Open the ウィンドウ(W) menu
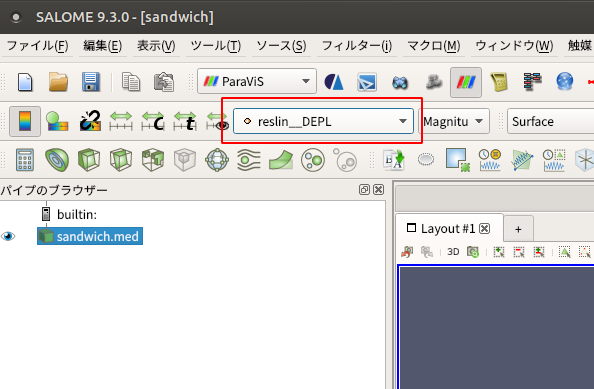The width and height of the screenshot is (594, 389). click(x=514, y=46)
